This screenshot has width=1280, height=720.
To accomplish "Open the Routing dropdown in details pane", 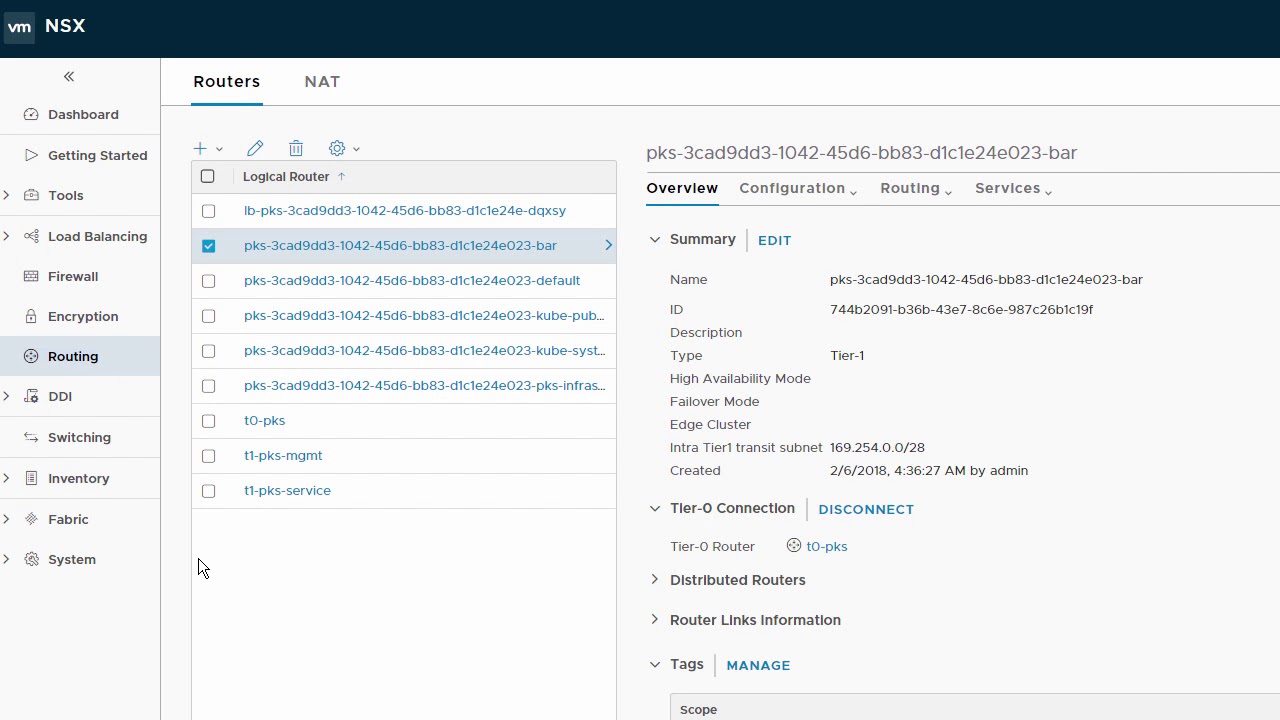I will (x=915, y=188).
